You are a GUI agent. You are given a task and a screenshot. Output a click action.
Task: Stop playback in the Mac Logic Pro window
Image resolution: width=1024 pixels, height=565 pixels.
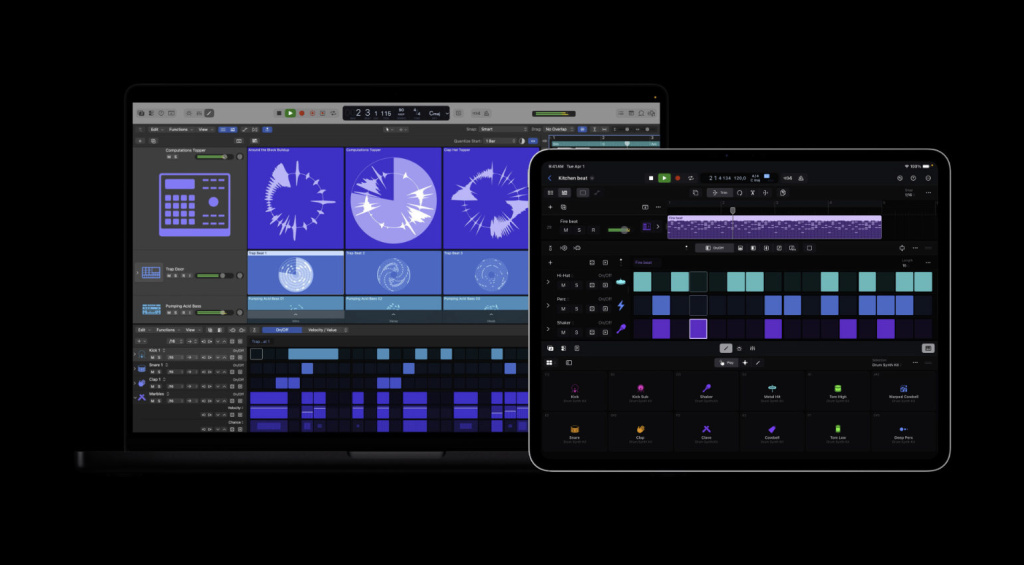point(279,113)
